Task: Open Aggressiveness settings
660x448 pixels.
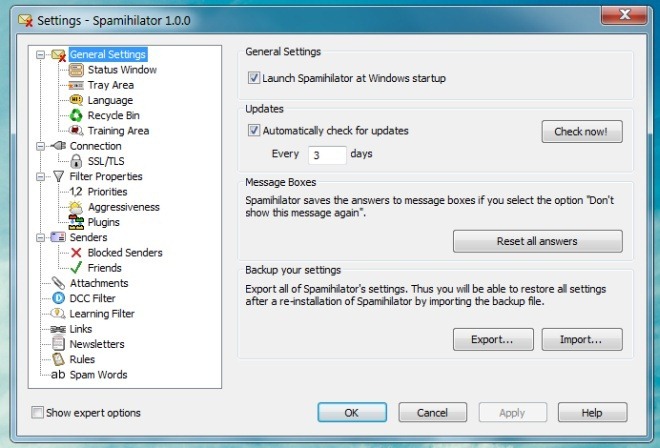Action: (x=124, y=207)
